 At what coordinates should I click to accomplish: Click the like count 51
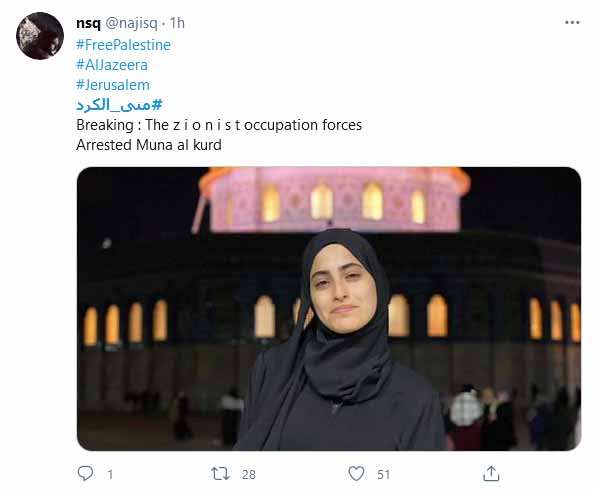[384, 475]
